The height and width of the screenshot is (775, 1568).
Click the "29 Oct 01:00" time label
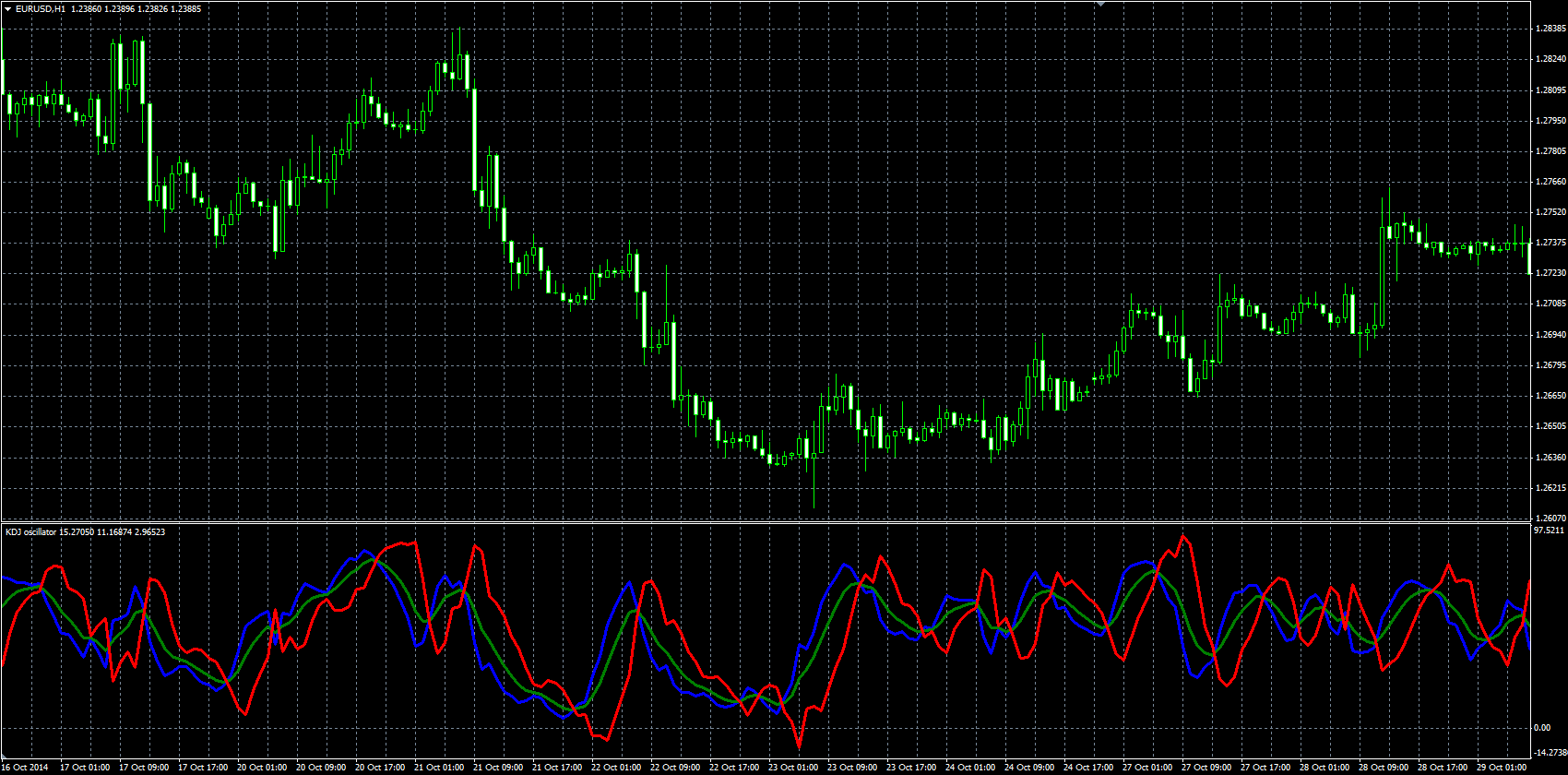click(1502, 768)
